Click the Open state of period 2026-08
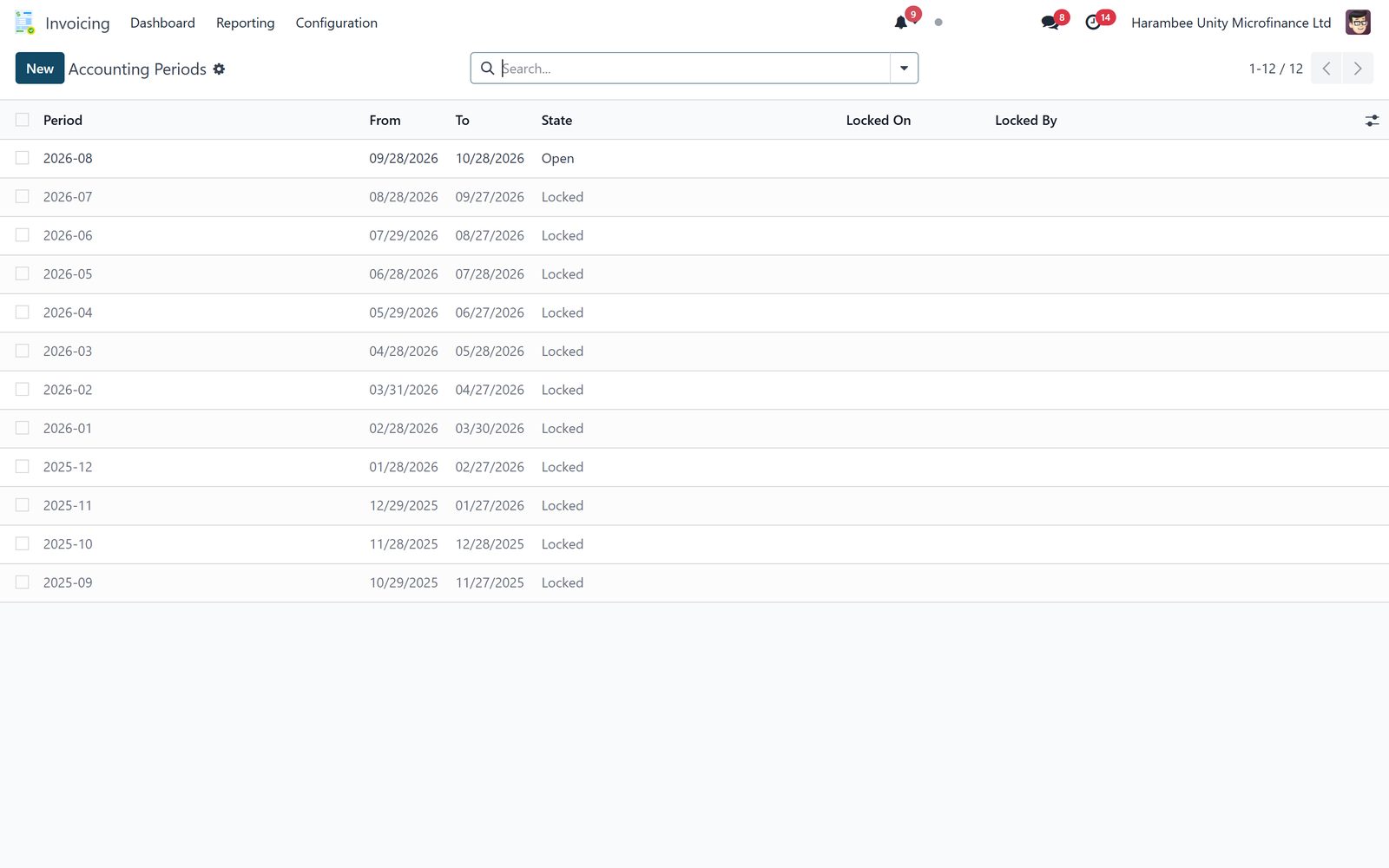1389x868 pixels. click(557, 158)
